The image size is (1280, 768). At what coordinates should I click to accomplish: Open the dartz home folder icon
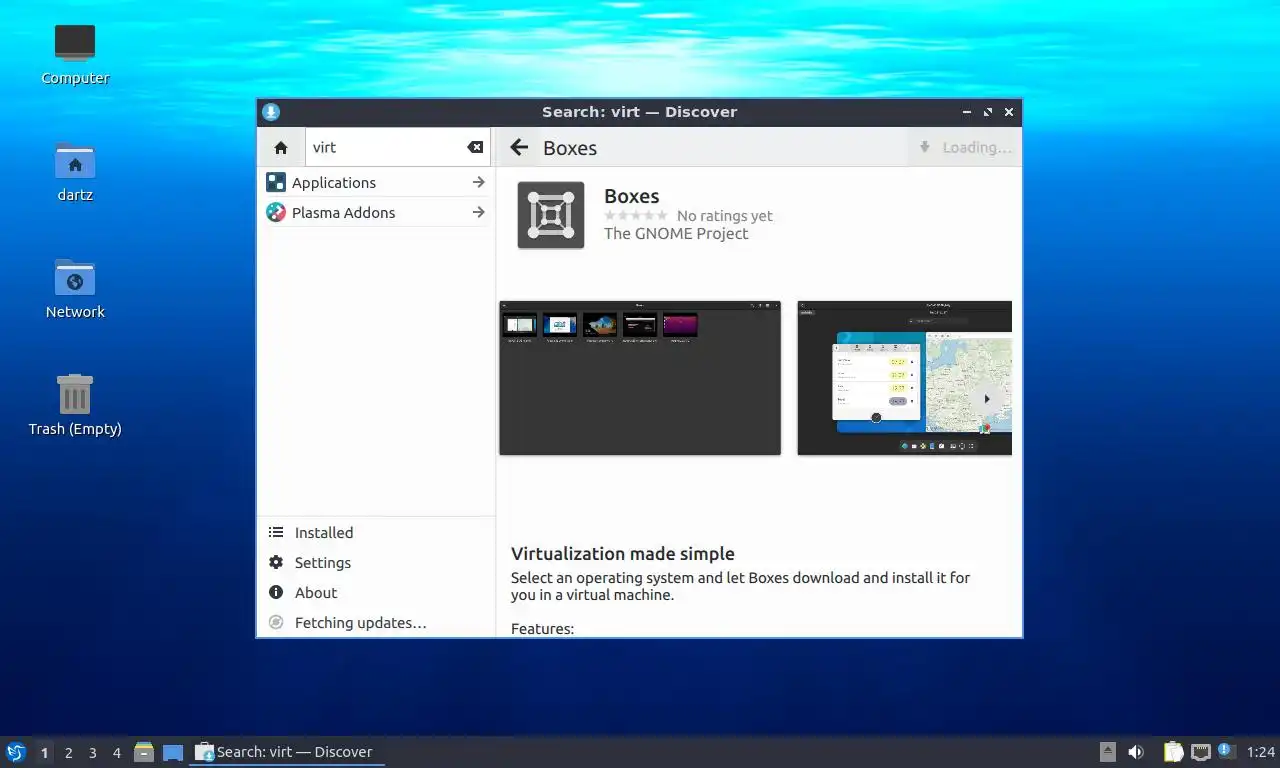[75, 171]
